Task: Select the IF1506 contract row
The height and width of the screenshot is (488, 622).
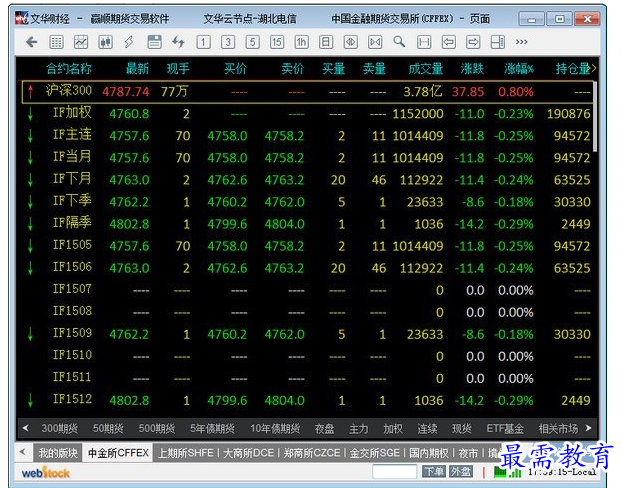Action: (x=307, y=268)
